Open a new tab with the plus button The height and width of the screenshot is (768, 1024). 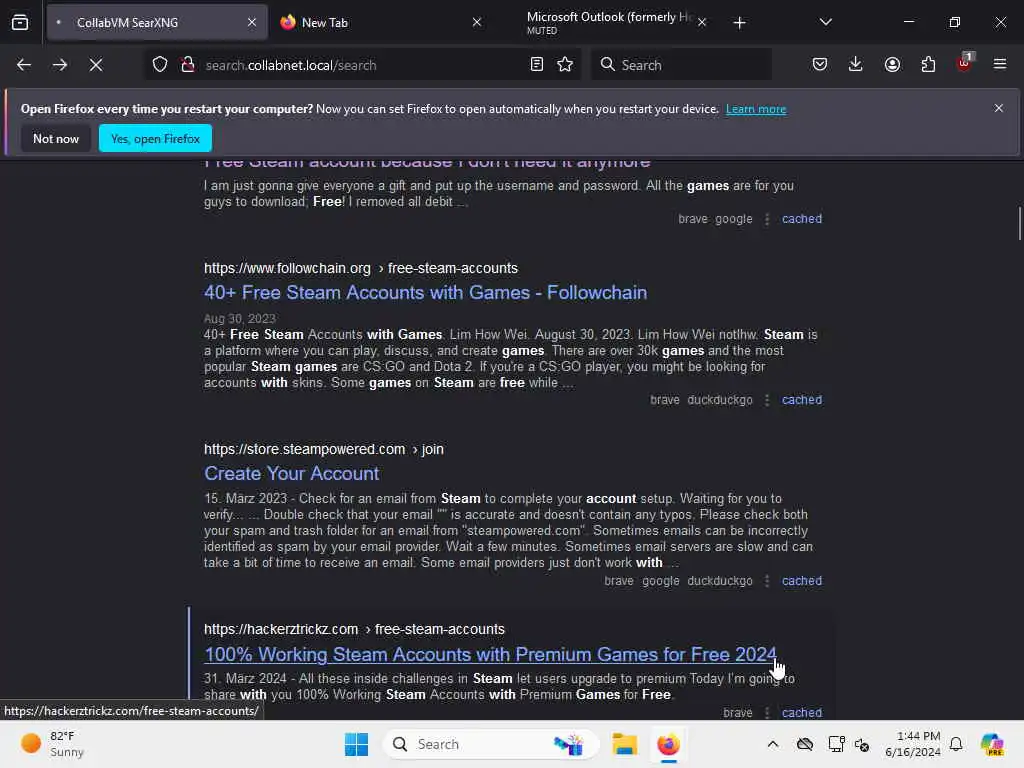[x=739, y=23]
